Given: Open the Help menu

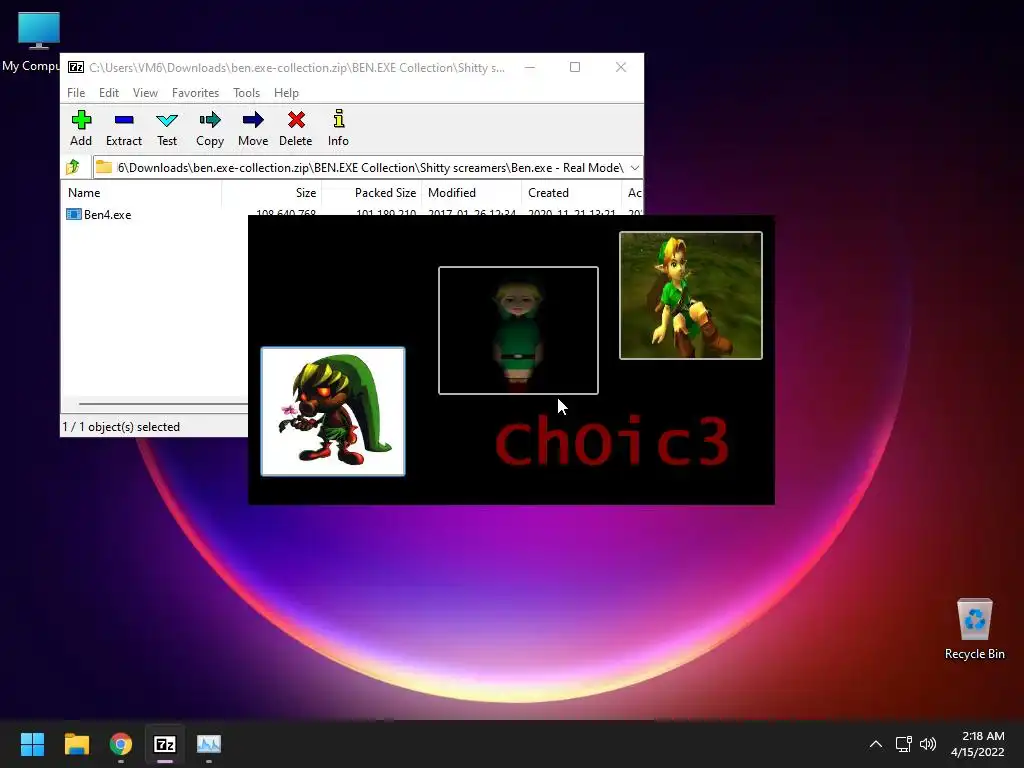Looking at the screenshot, I should (x=286, y=93).
